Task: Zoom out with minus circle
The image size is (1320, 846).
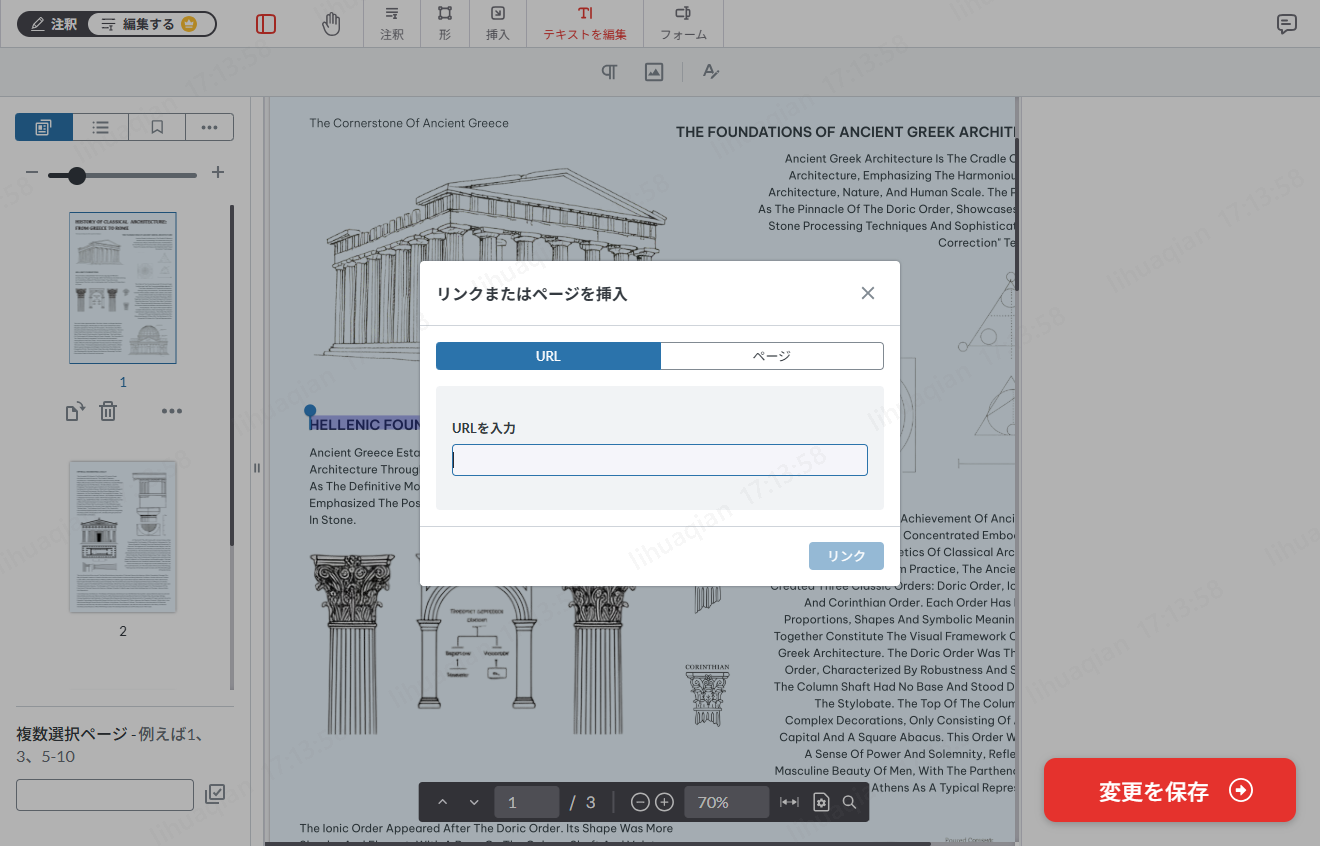Action: [x=640, y=802]
